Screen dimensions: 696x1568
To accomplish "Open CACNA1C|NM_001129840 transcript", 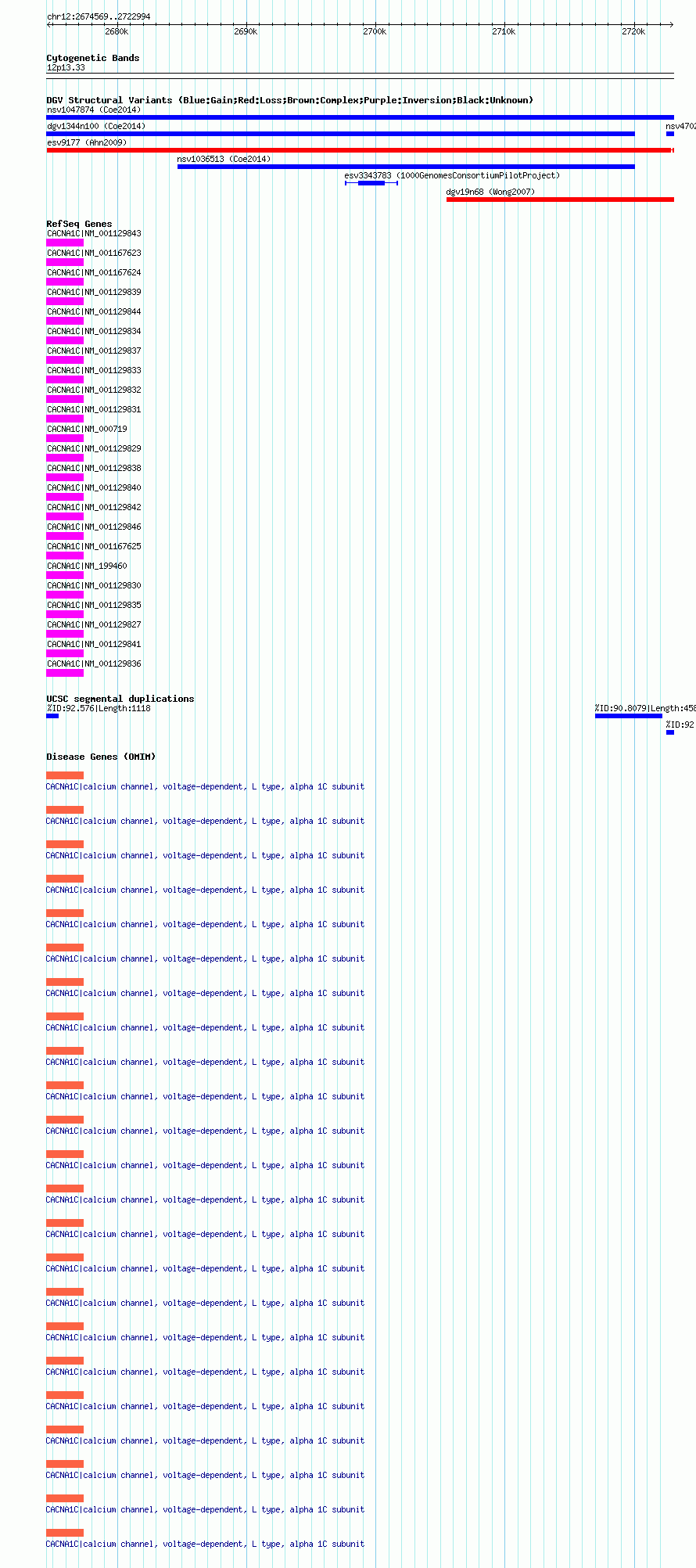I will pyautogui.click(x=94, y=487).
